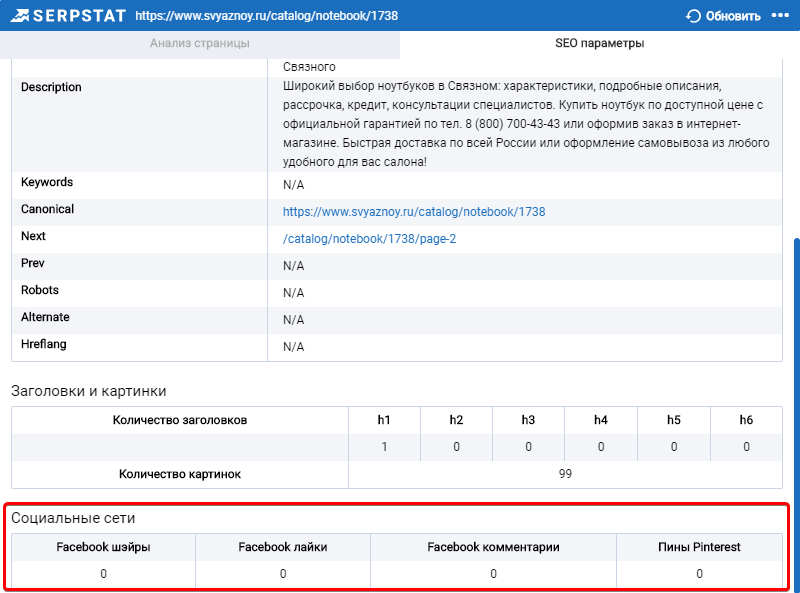Image resolution: width=800 pixels, height=593 pixels.
Task: Click the Заголовки и картинки section heading
Action: tap(89, 391)
